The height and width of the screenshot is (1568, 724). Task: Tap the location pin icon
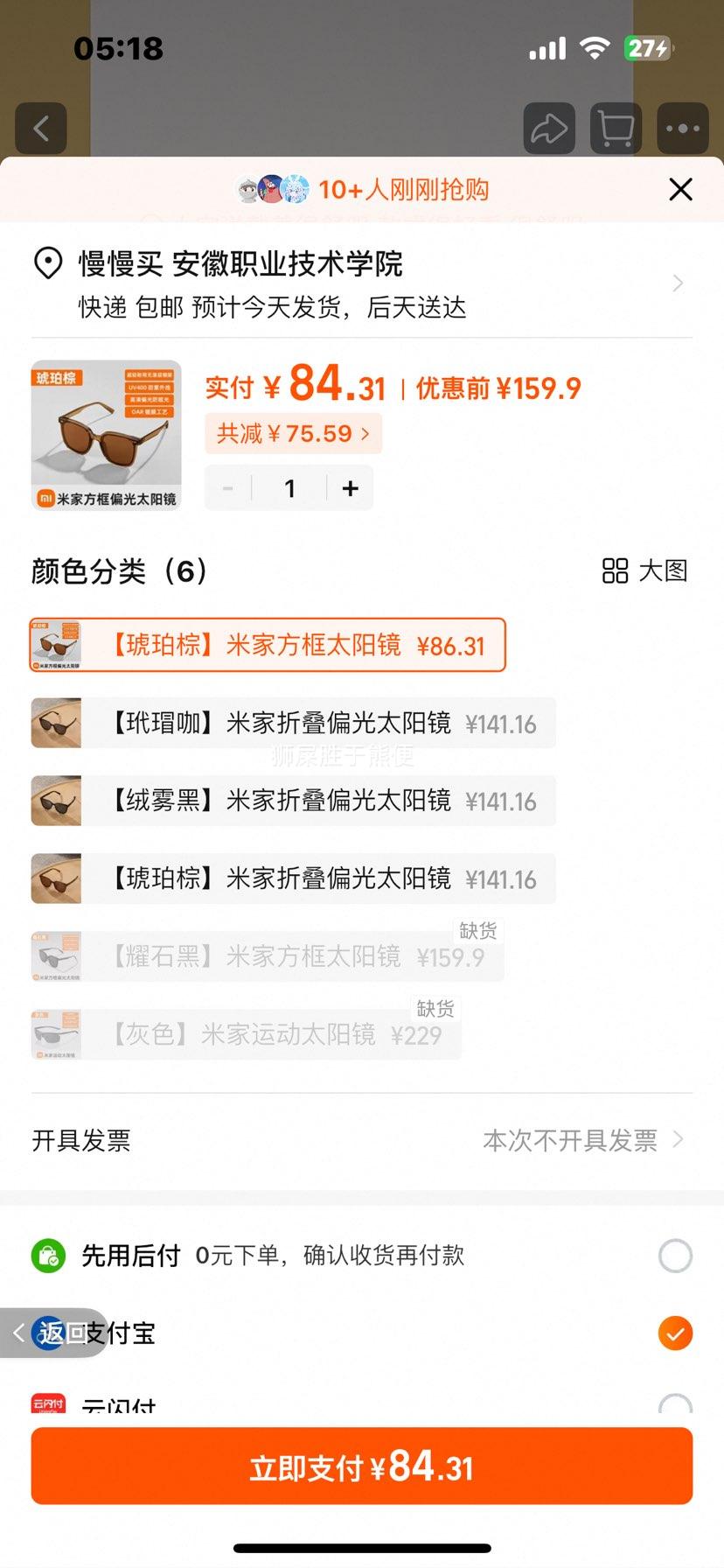pyautogui.click(x=47, y=263)
